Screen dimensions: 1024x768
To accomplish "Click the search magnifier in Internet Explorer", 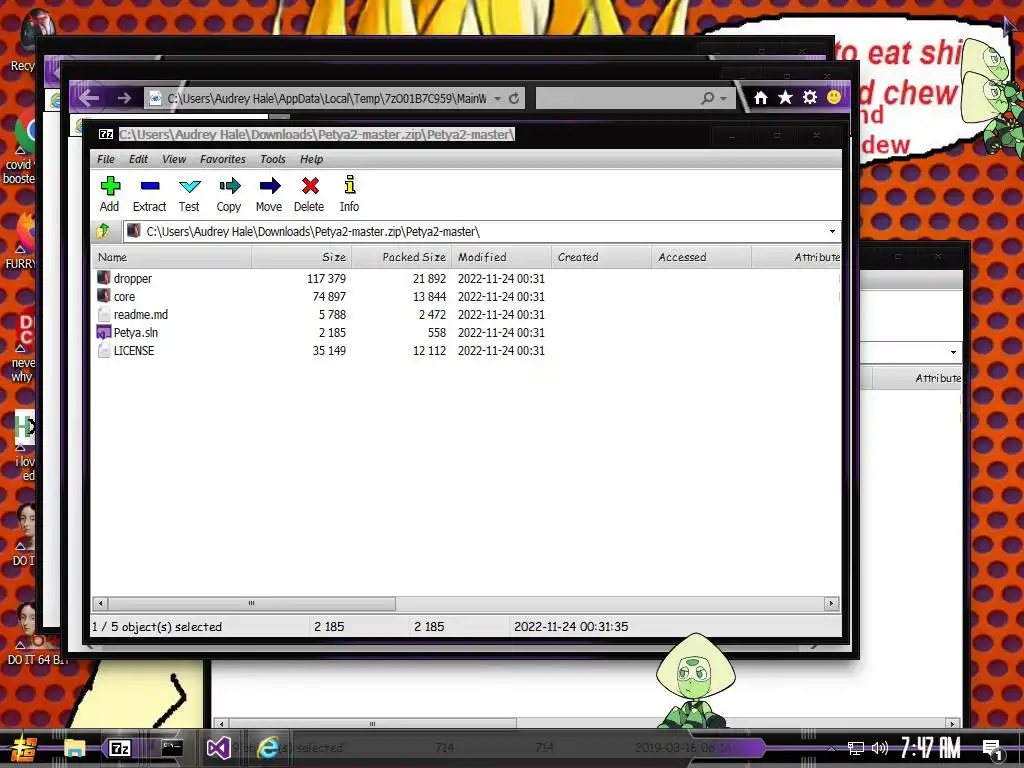I will (x=707, y=98).
